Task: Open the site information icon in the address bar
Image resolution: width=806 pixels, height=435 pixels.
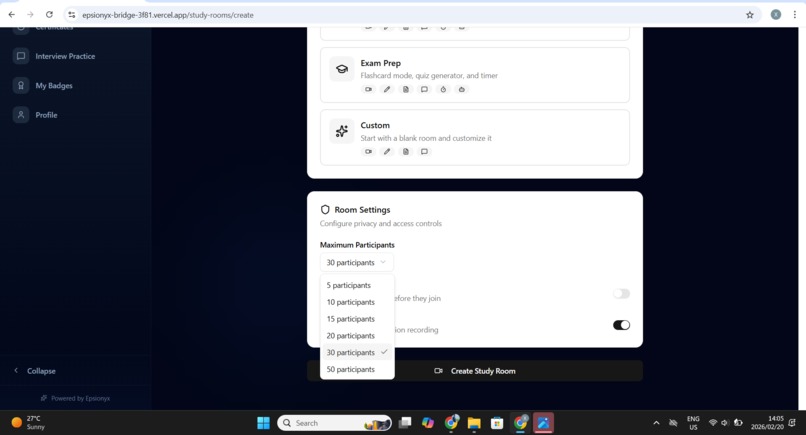Action: click(x=71, y=15)
